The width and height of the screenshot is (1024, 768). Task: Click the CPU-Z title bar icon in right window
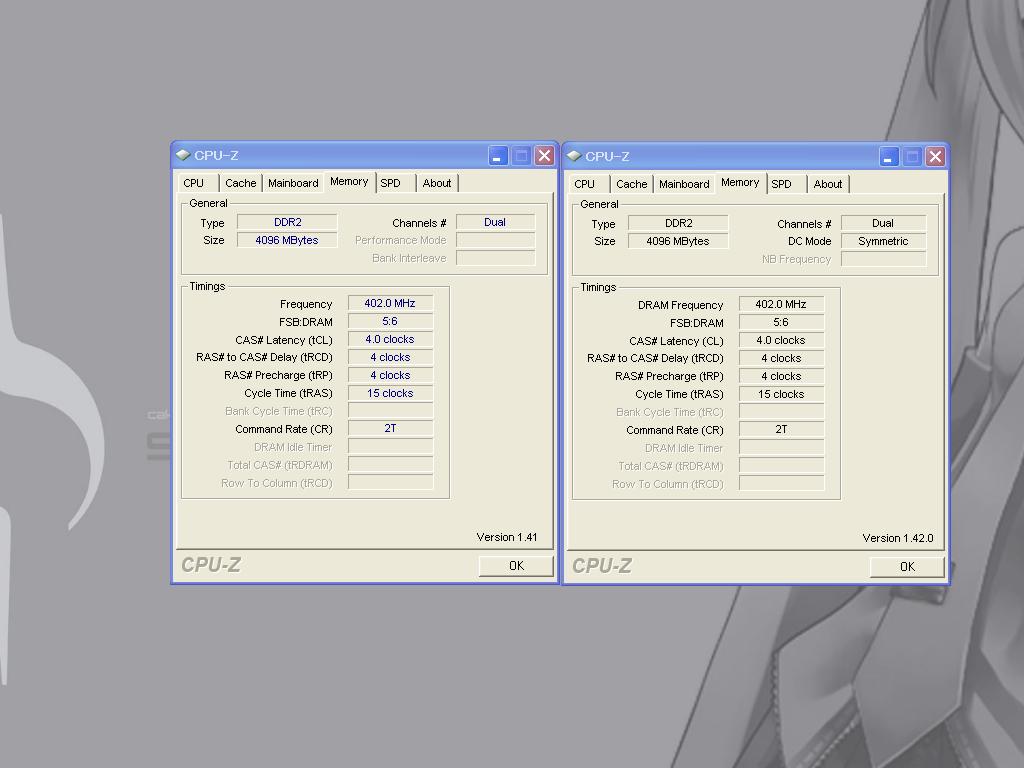[x=575, y=156]
